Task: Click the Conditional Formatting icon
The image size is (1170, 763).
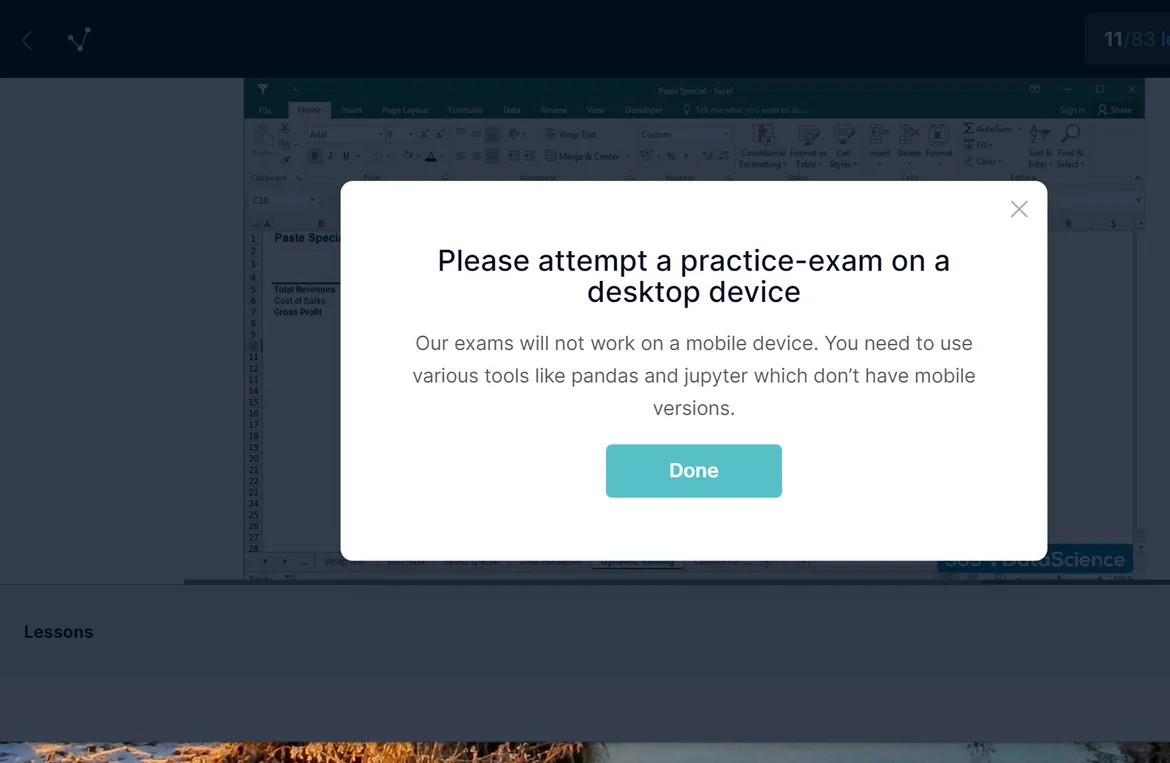Action: 763,135
